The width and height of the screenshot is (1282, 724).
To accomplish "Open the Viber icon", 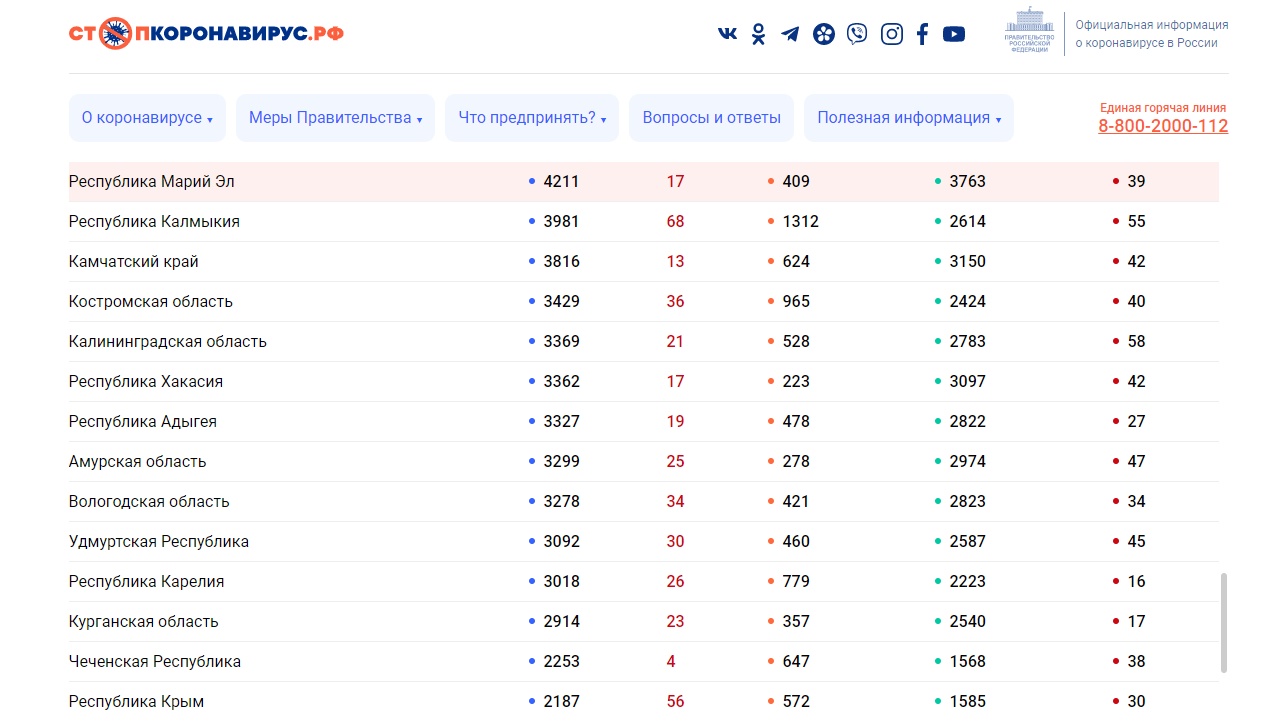I will click(x=857, y=34).
